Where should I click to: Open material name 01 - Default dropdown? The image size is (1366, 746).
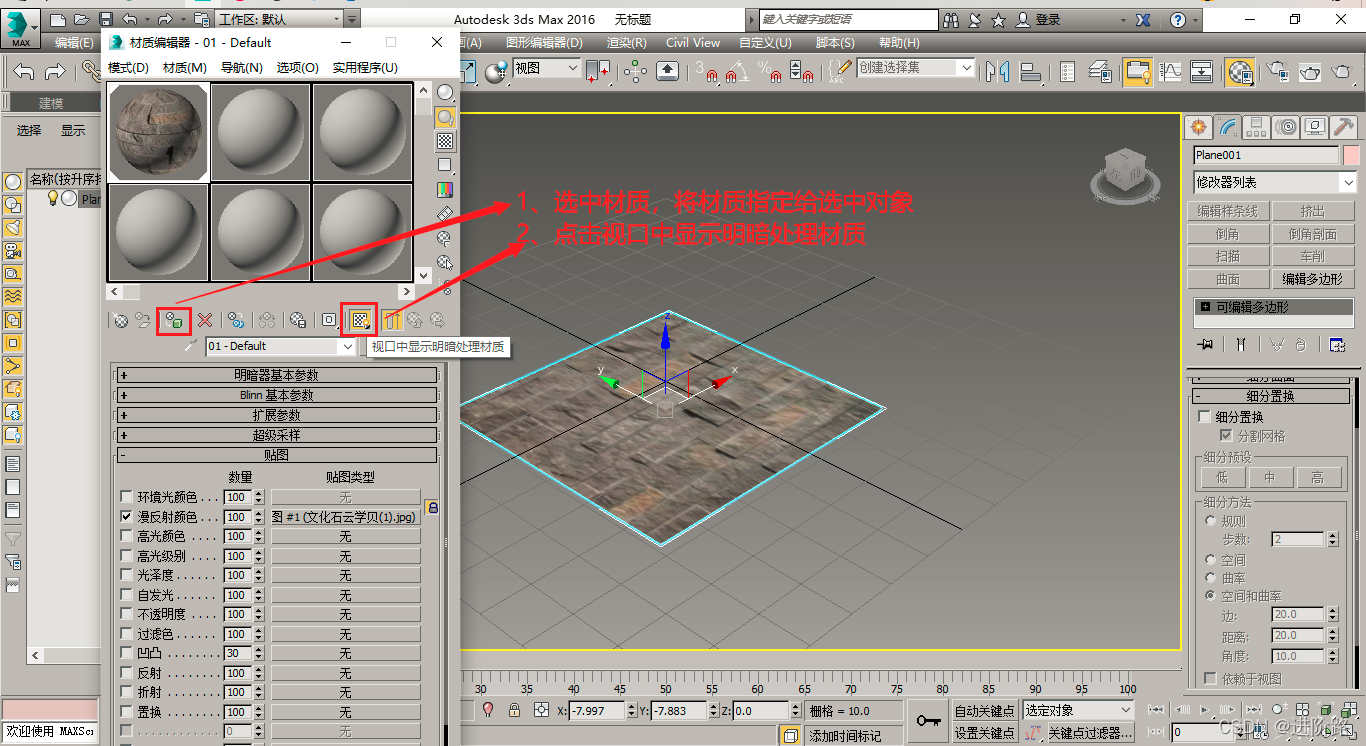[348, 346]
